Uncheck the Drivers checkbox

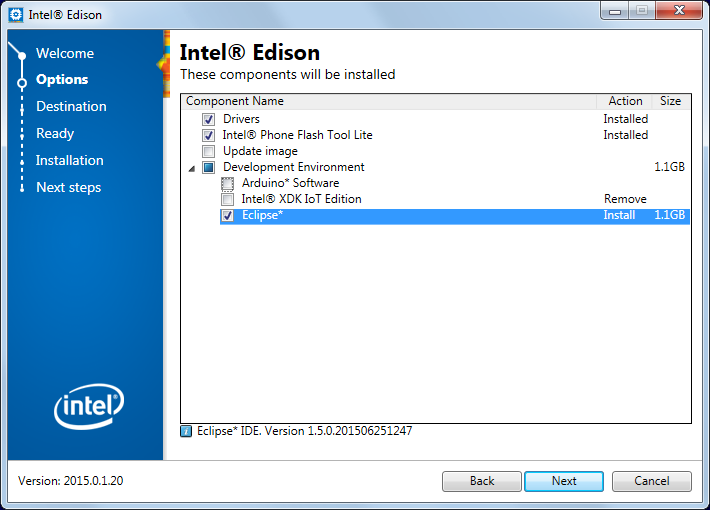(208, 120)
